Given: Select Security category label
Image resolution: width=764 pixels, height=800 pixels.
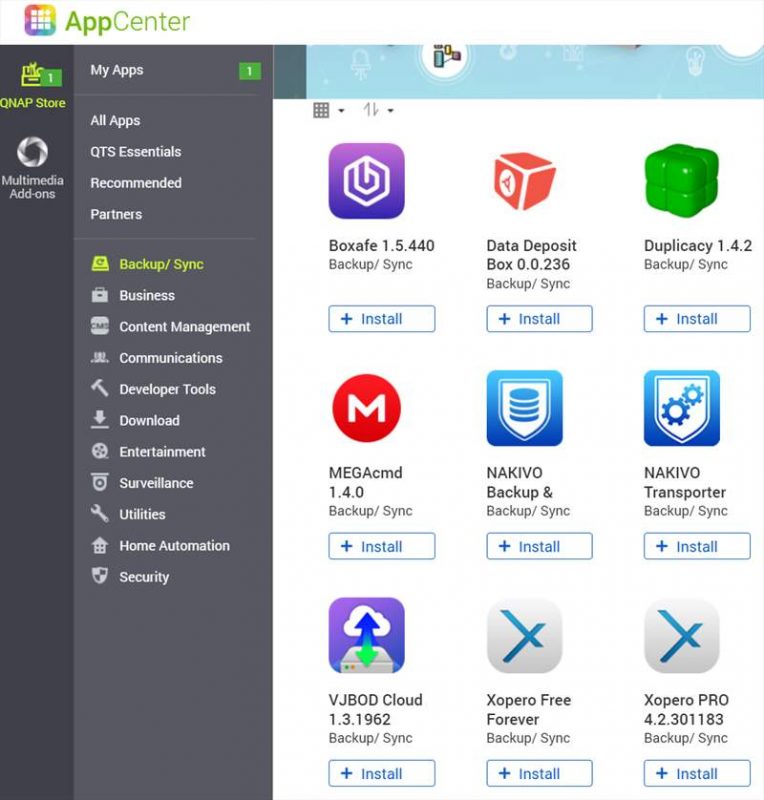Looking at the screenshot, I should [144, 577].
